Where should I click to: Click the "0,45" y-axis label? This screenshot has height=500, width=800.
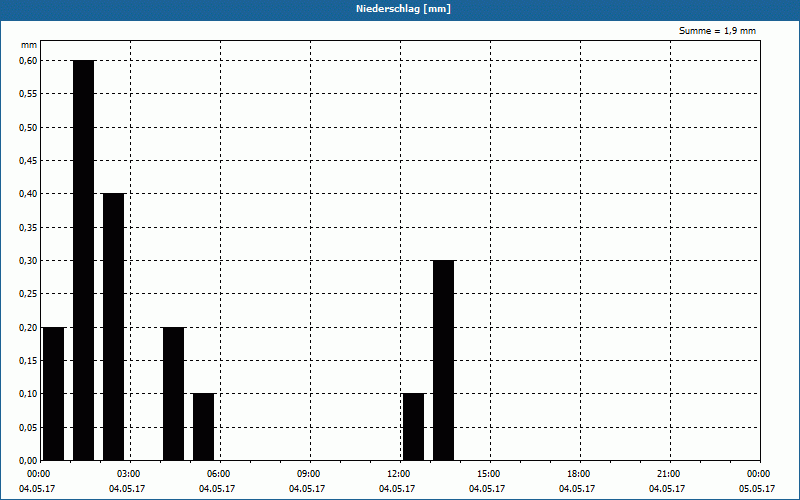(28, 161)
